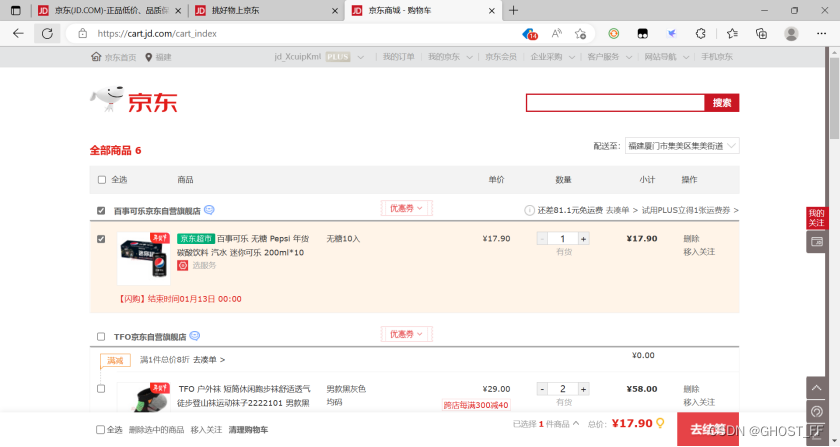Image resolution: width=840 pixels, height=447 pixels.
Task: Click 去凑单 next to 满1件总价8折
Action: point(209,360)
